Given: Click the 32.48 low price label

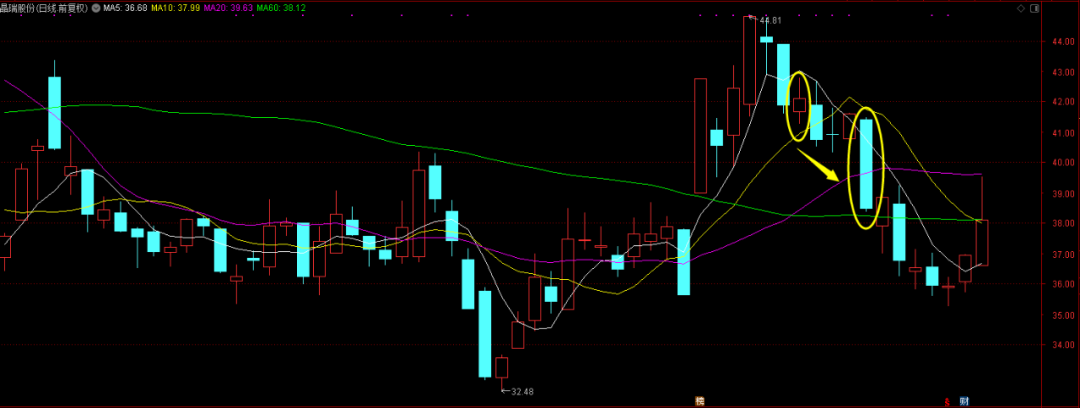Looking at the screenshot, I should pos(522,391).
